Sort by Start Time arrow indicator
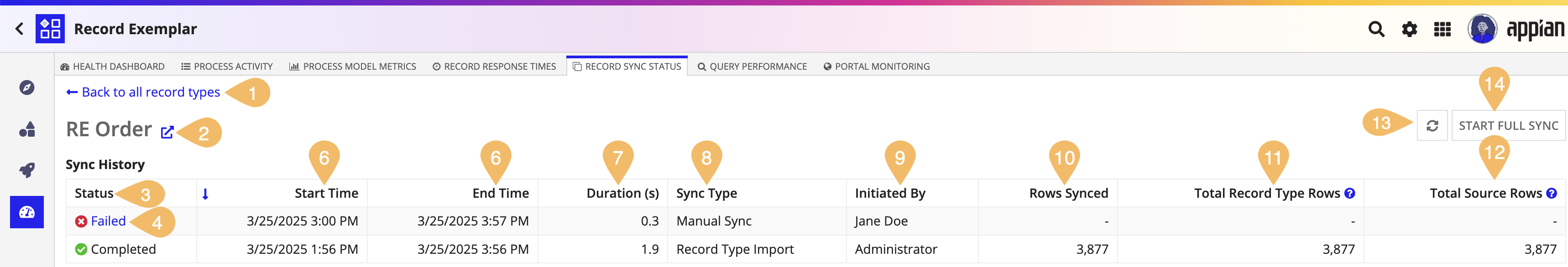 (205, 193)
